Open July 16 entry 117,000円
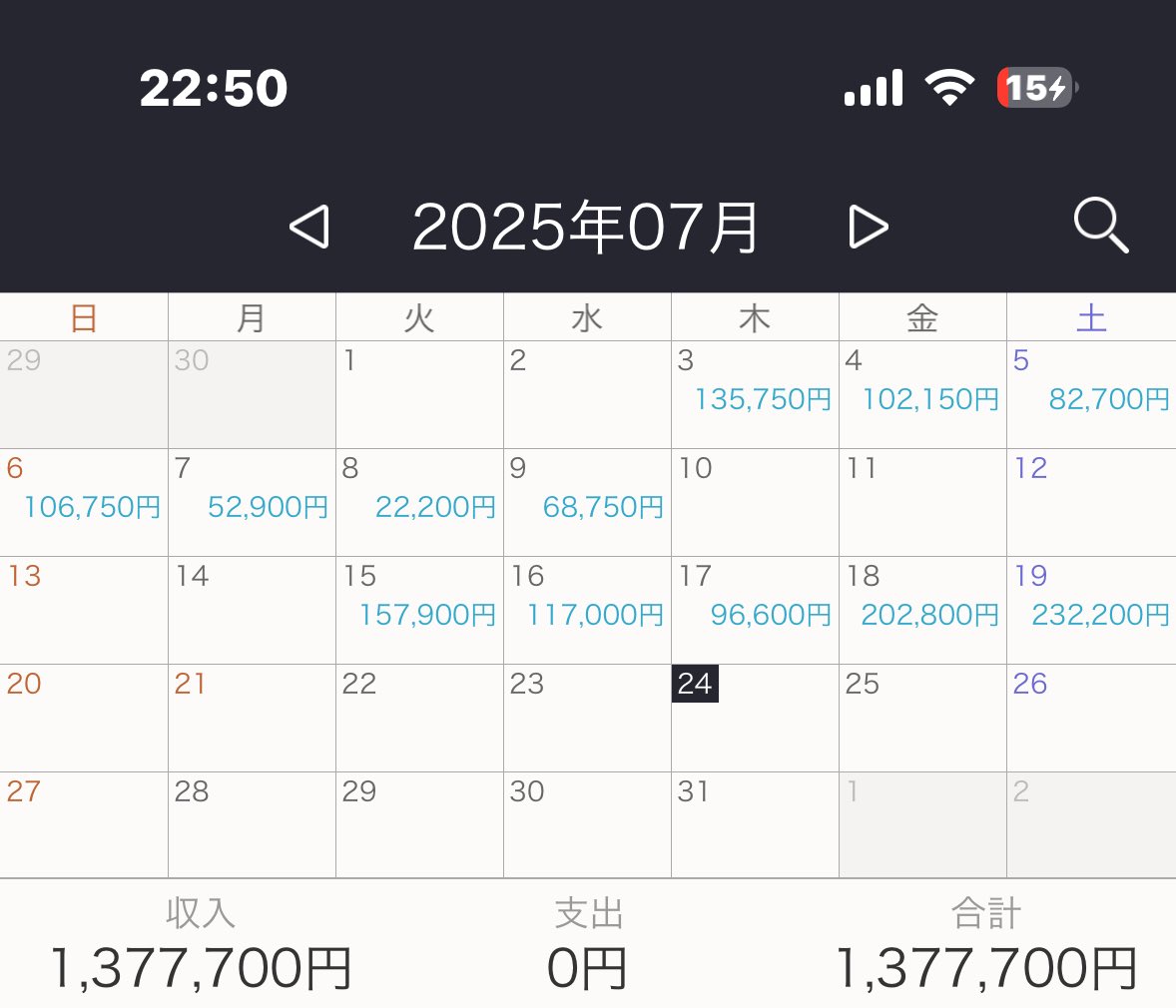 [x=587, y=610]
